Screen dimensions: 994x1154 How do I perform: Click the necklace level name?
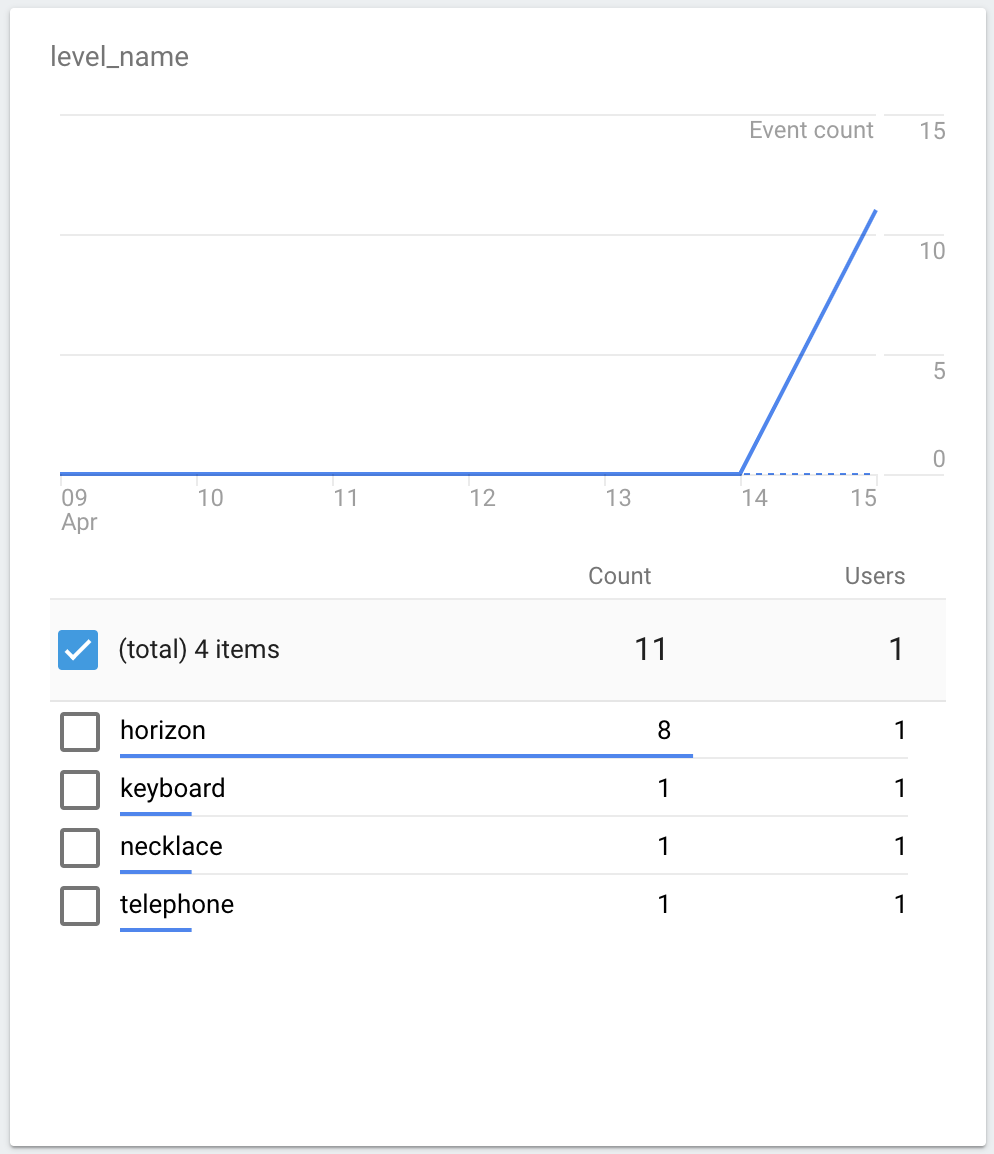(x=171, y=846)
